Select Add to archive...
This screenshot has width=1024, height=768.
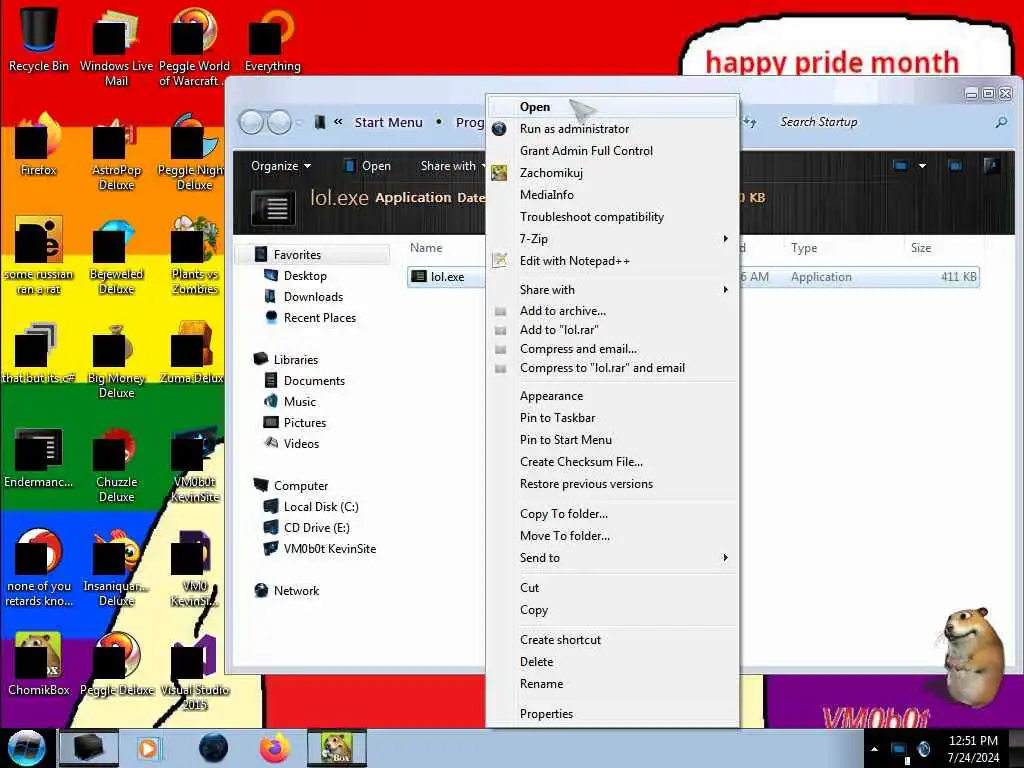coord(613,311)
